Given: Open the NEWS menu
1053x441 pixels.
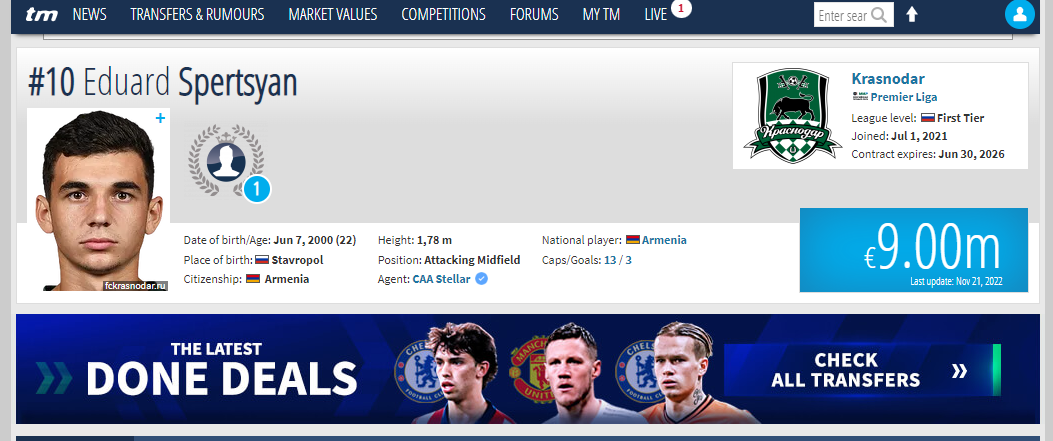Looking at the screenshot, I should click(89, 14).
